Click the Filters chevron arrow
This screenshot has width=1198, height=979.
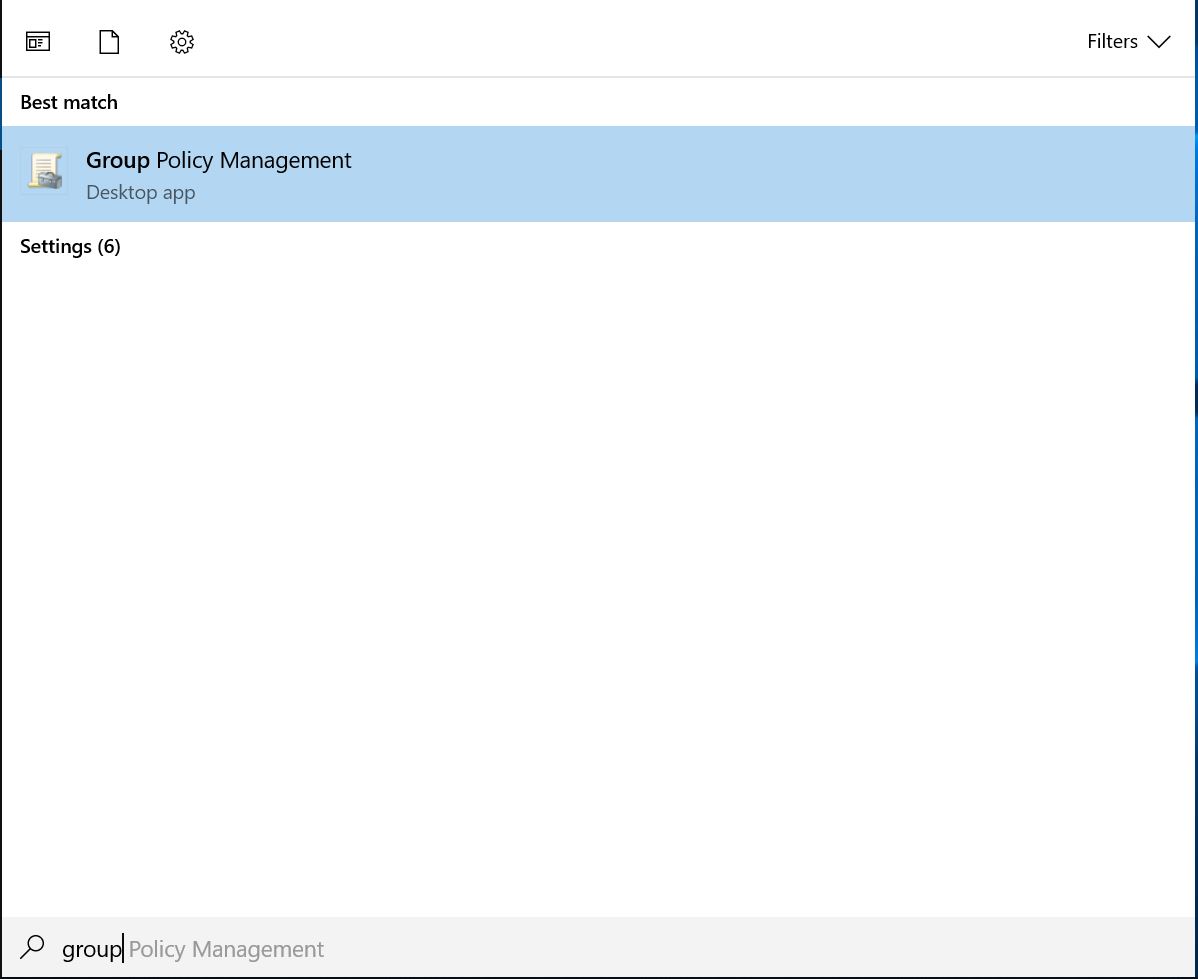point(1159,42)
